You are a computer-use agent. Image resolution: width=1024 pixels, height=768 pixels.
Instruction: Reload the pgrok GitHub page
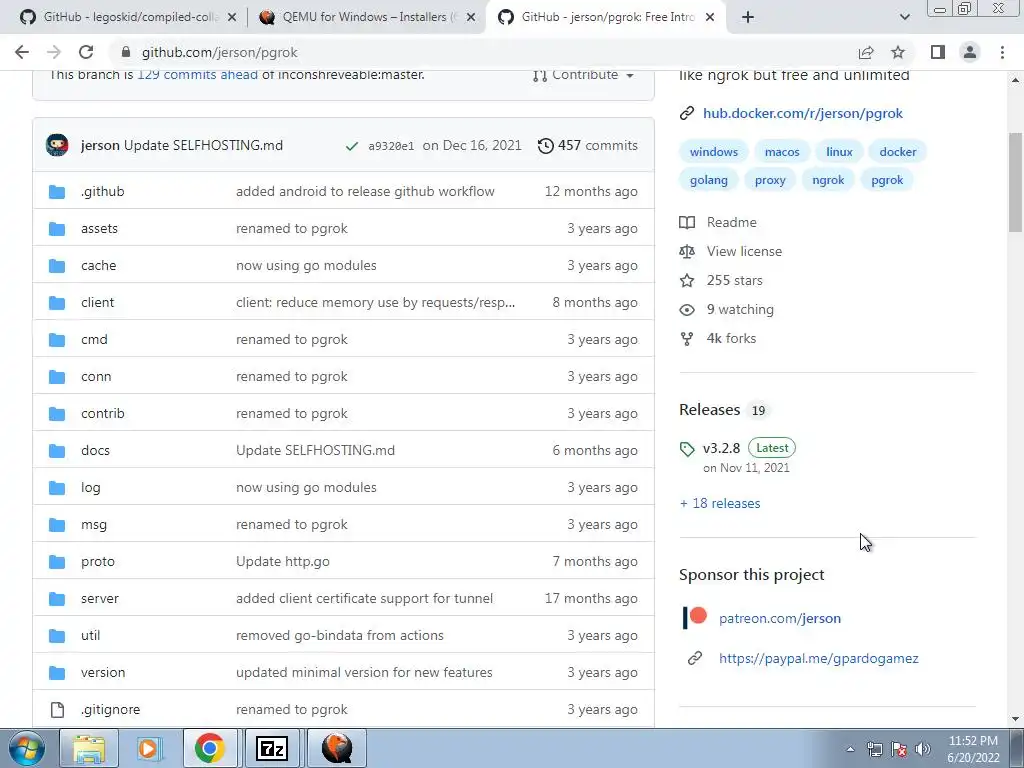[x=86, y=52]
